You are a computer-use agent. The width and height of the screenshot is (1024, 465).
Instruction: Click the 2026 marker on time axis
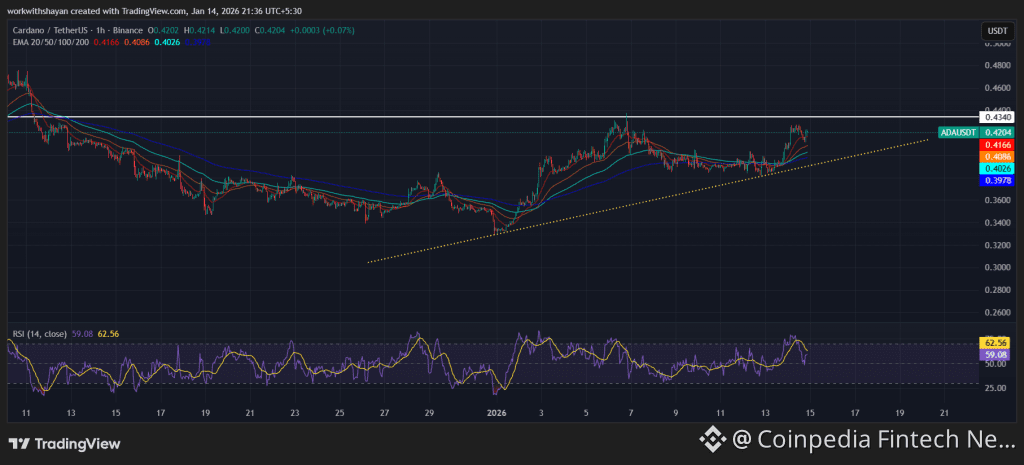[x=495, y=412]
